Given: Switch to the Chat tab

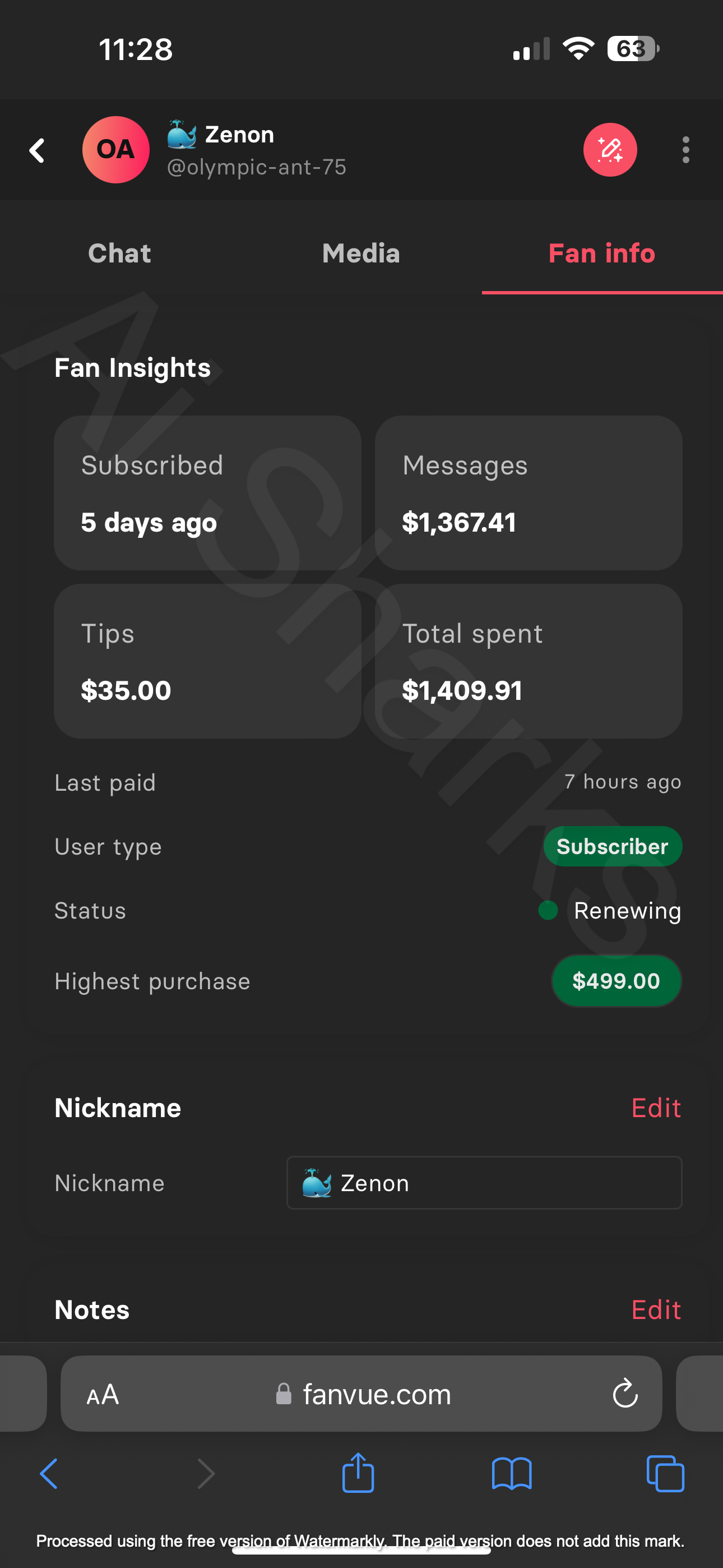Looking at the screenshot, I should (x=119, y=253).
